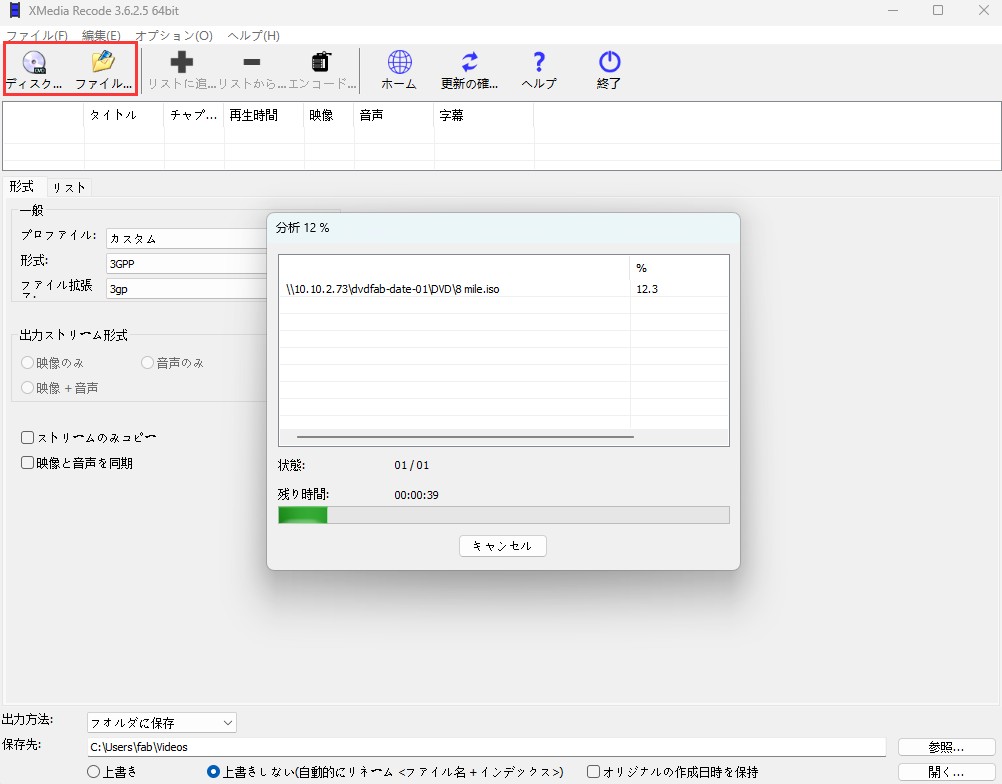
Task: Click the 保存先 destination path field
Action: tap(400, 746)
